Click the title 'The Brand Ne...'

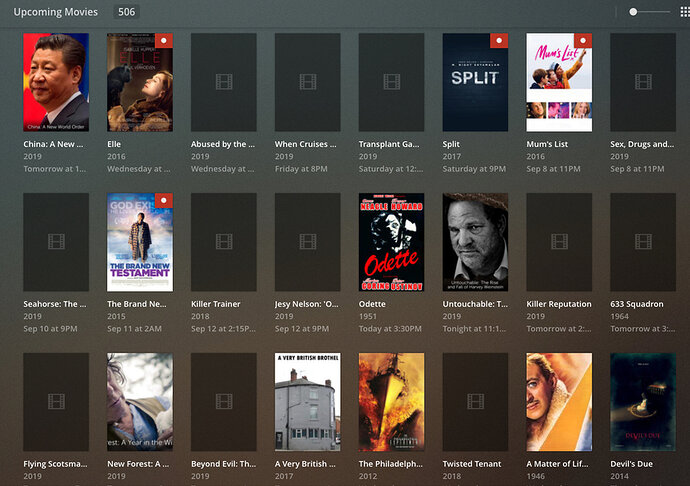click(x=137, y=304)
